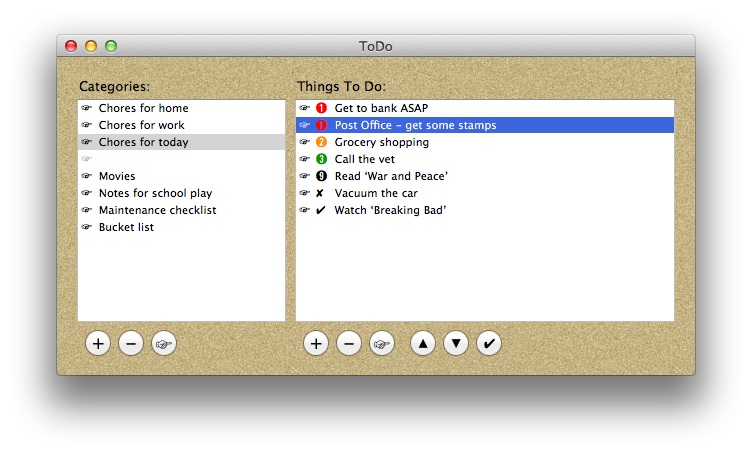
Task: Click the add category plus button
Action: pyautogui.click(x=98, y=343)
